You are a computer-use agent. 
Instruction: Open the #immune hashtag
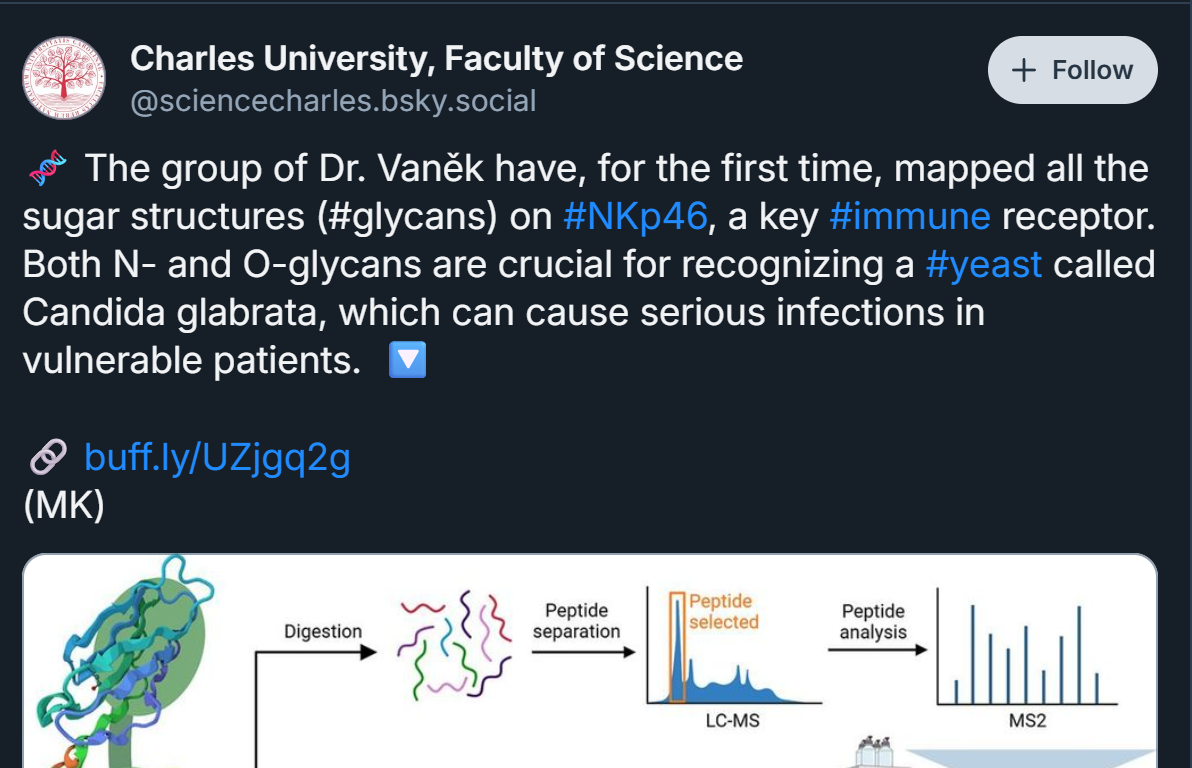coord(910,217)
